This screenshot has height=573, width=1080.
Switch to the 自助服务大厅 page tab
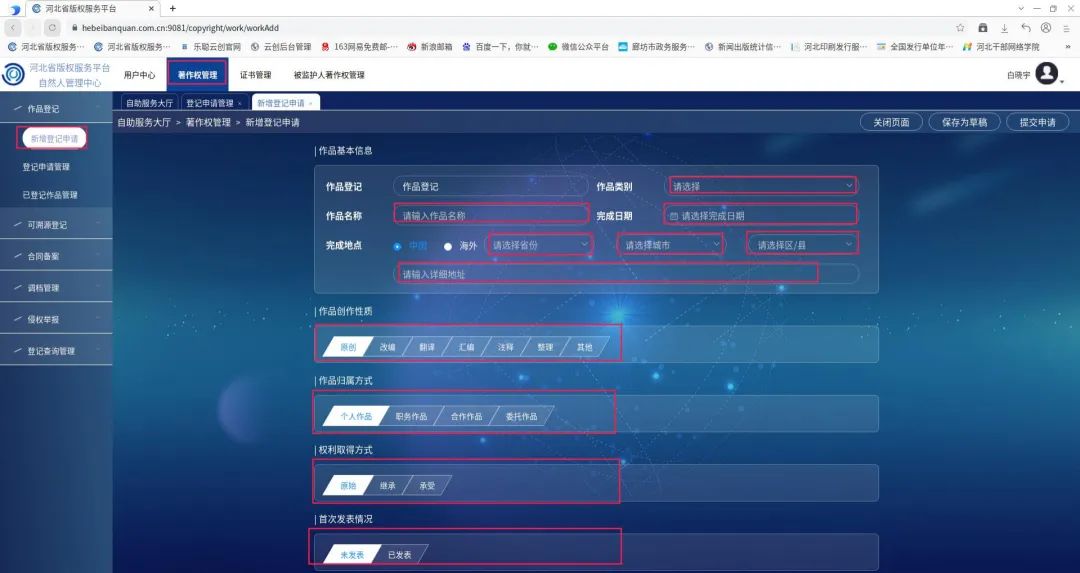click(x=149, y=103)
